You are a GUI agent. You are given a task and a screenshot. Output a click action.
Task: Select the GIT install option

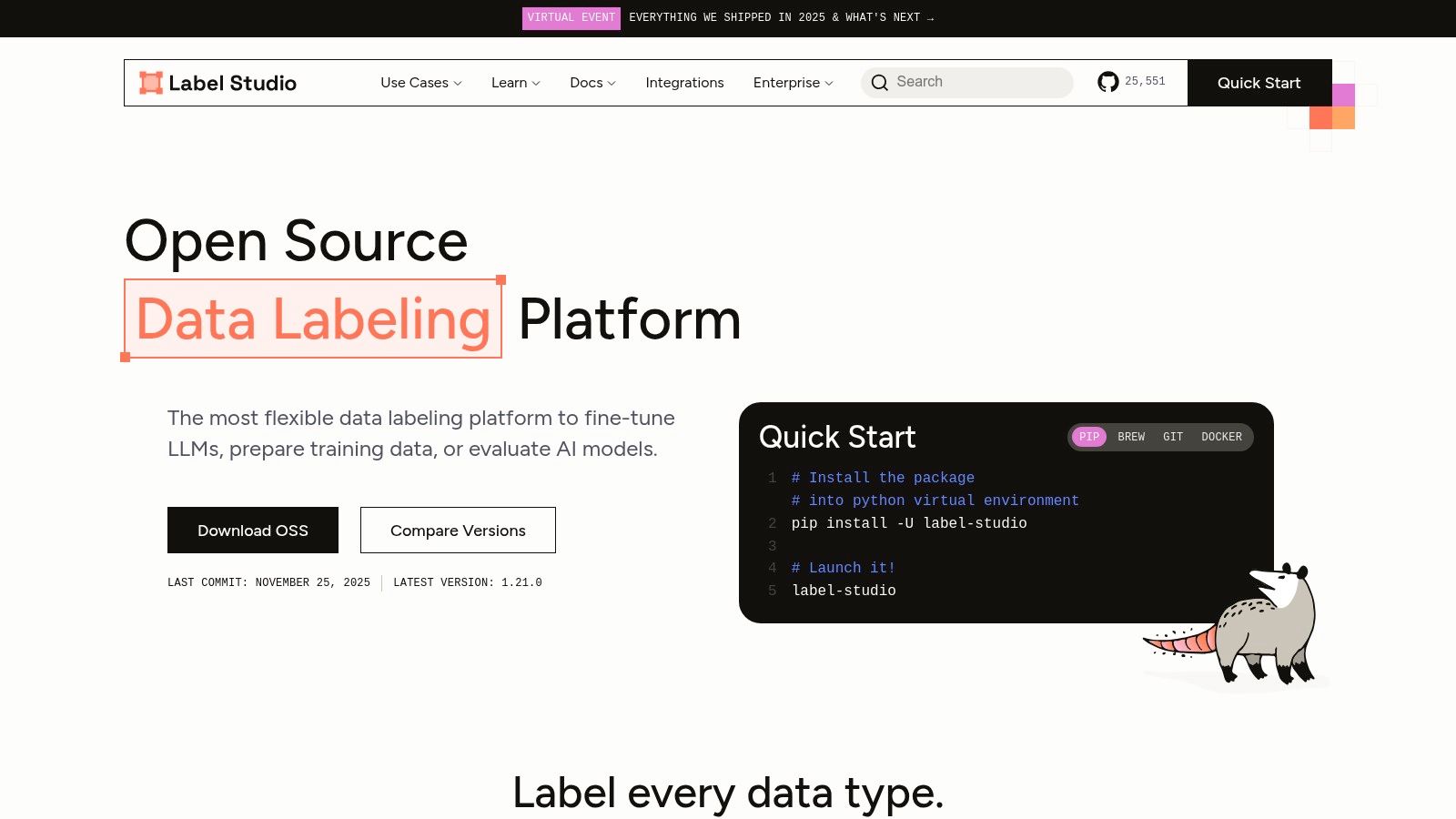click(1173, 437)
